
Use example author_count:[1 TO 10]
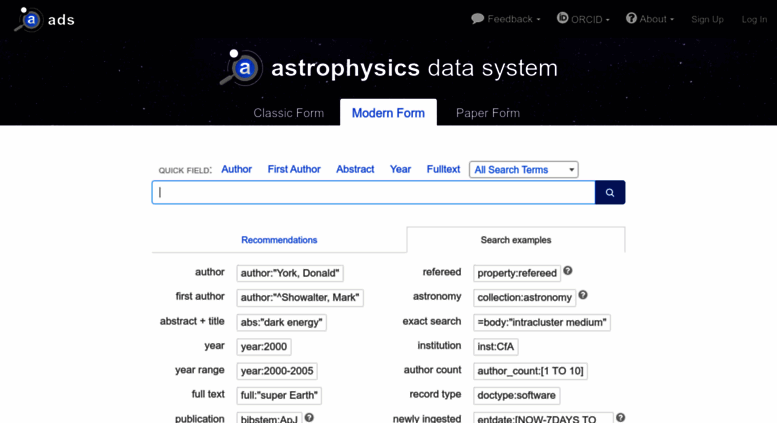(530, 371)
